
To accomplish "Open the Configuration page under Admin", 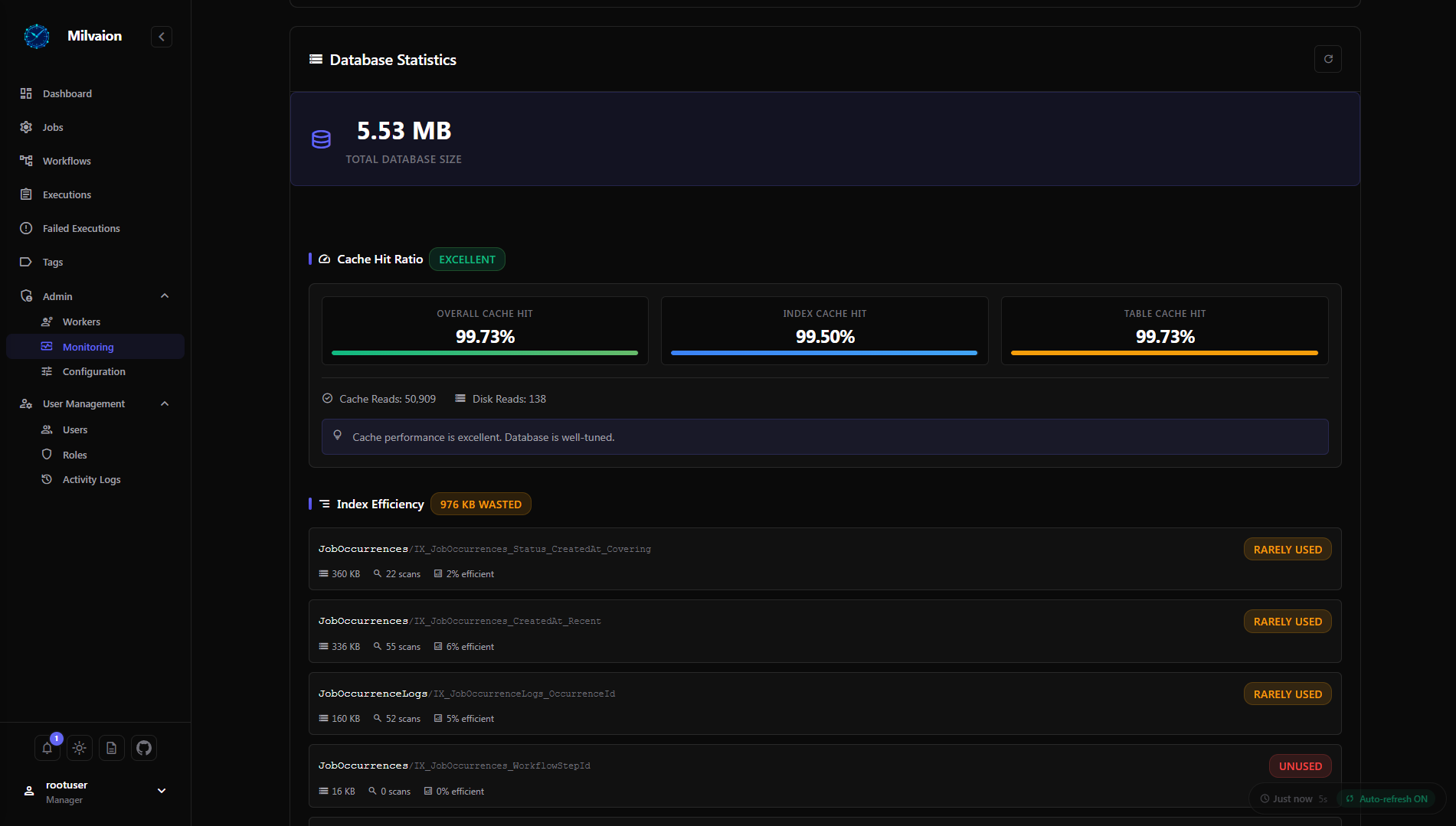I will [93, 371].
